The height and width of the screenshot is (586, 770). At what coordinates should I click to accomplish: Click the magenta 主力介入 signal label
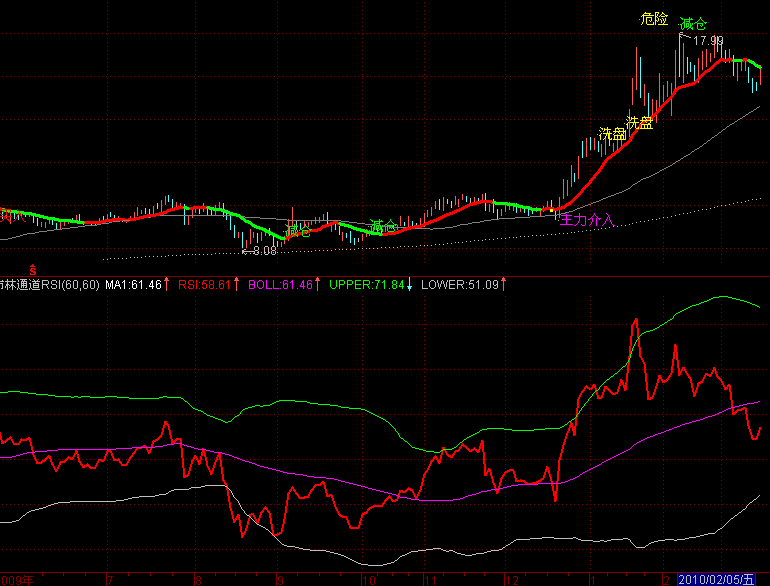coord(587,217)
